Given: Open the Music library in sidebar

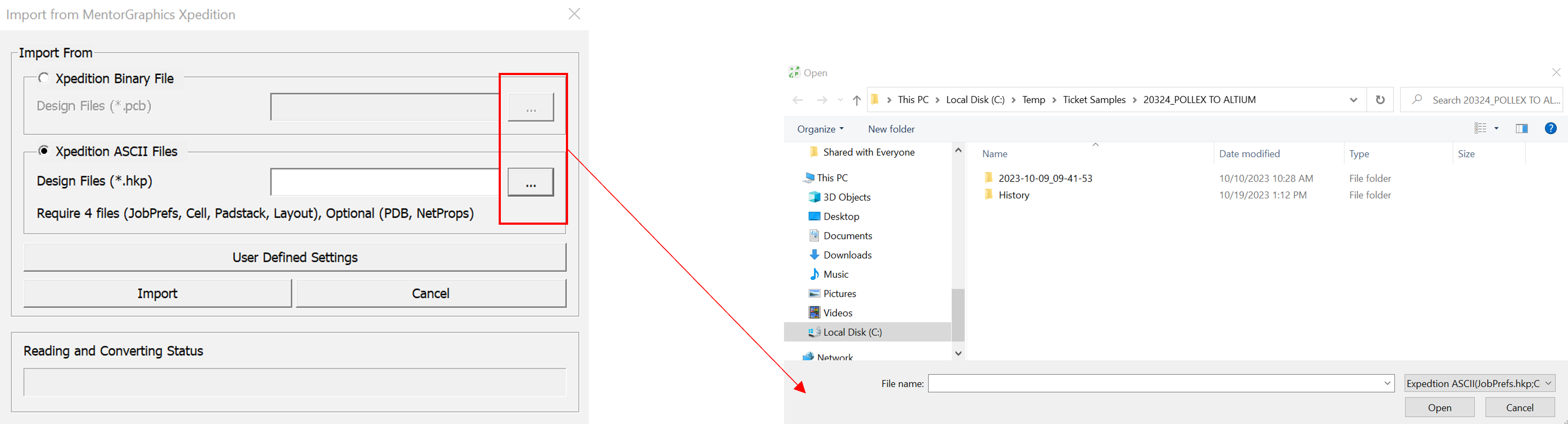Looking at the screenshot, I should pyautogui.click(x=835, y=275).
